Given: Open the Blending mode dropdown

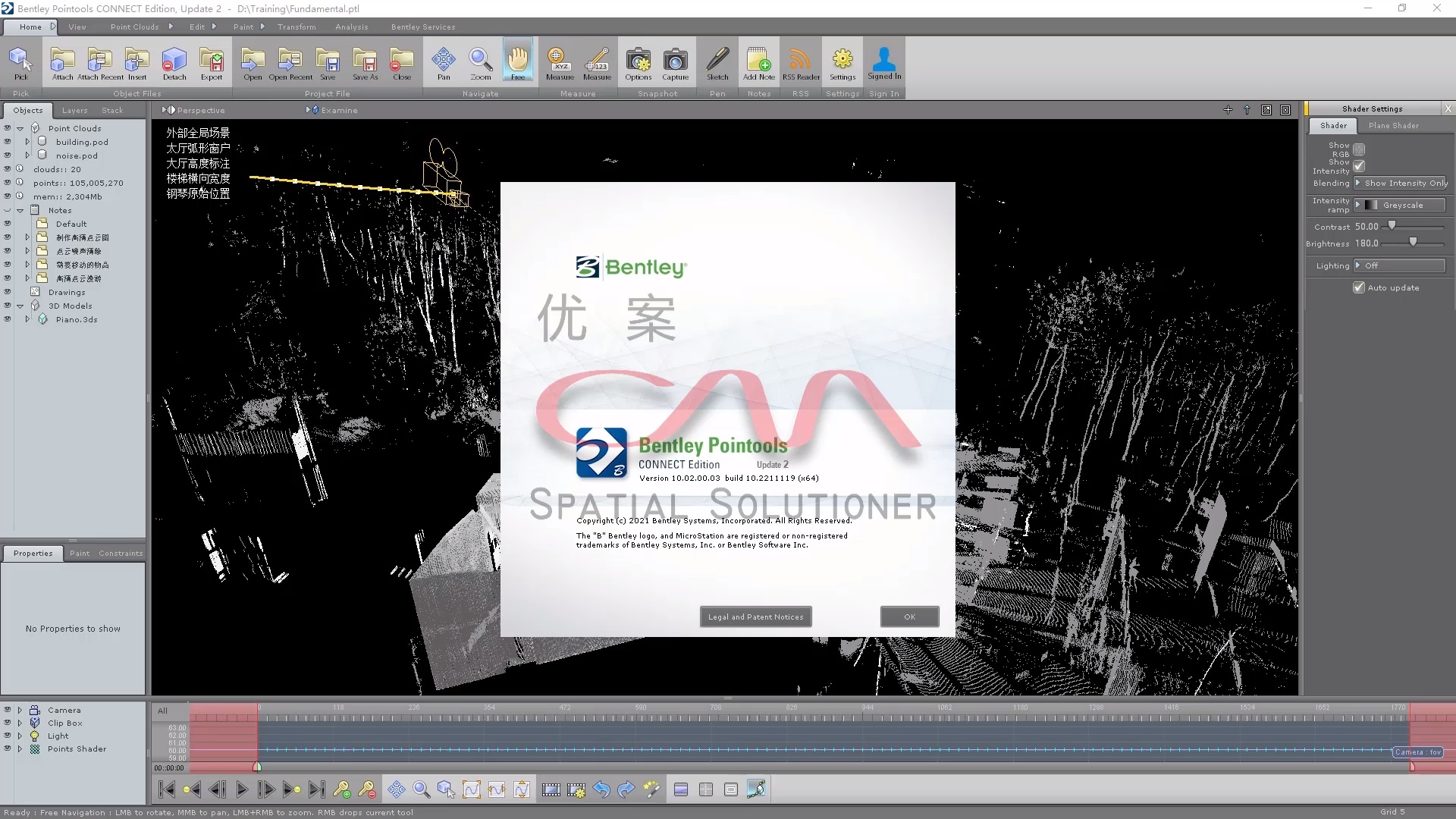Looking at the screenshot, I should click(1401, 183).
